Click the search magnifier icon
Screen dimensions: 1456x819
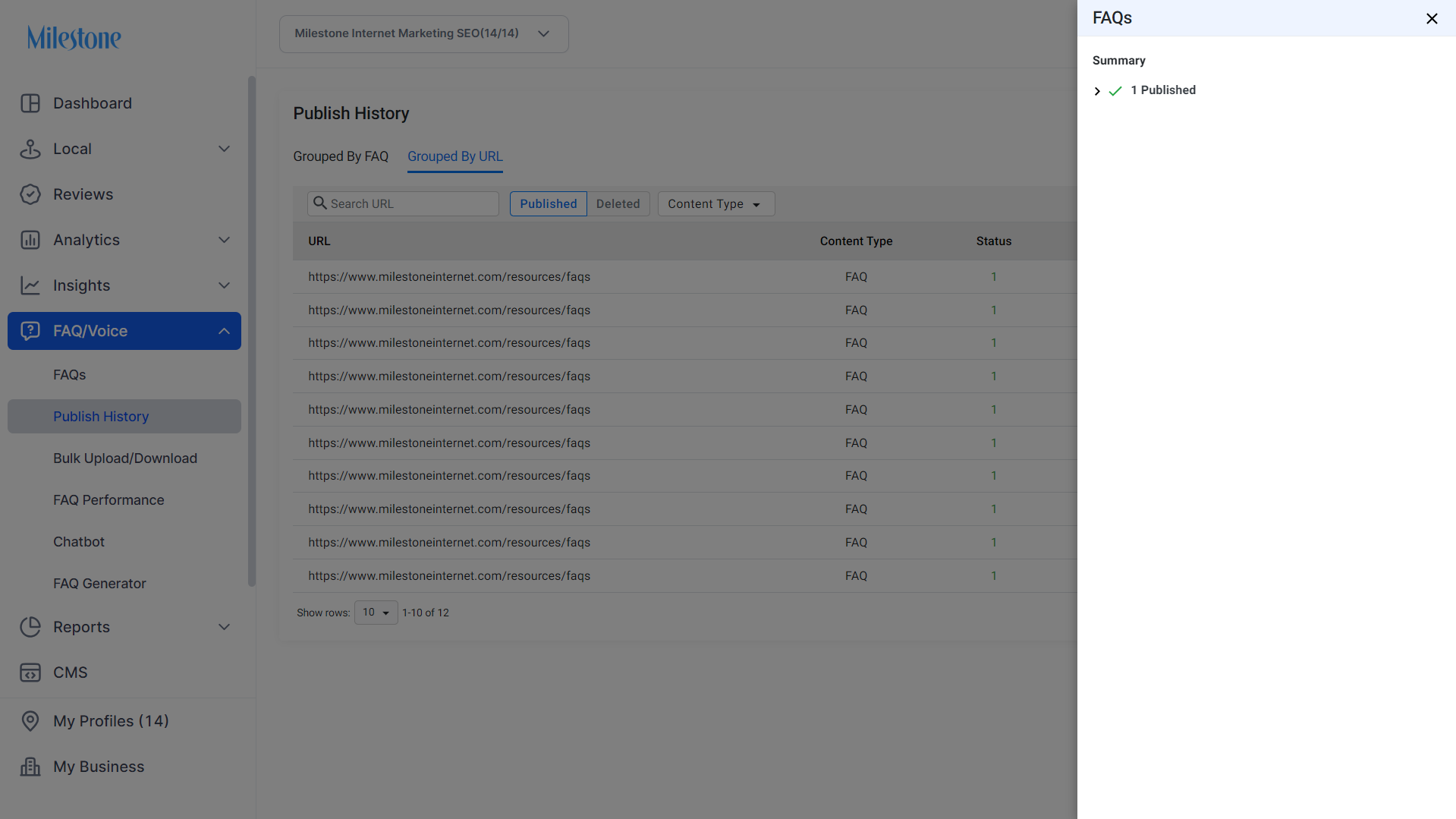click(320, 203)
